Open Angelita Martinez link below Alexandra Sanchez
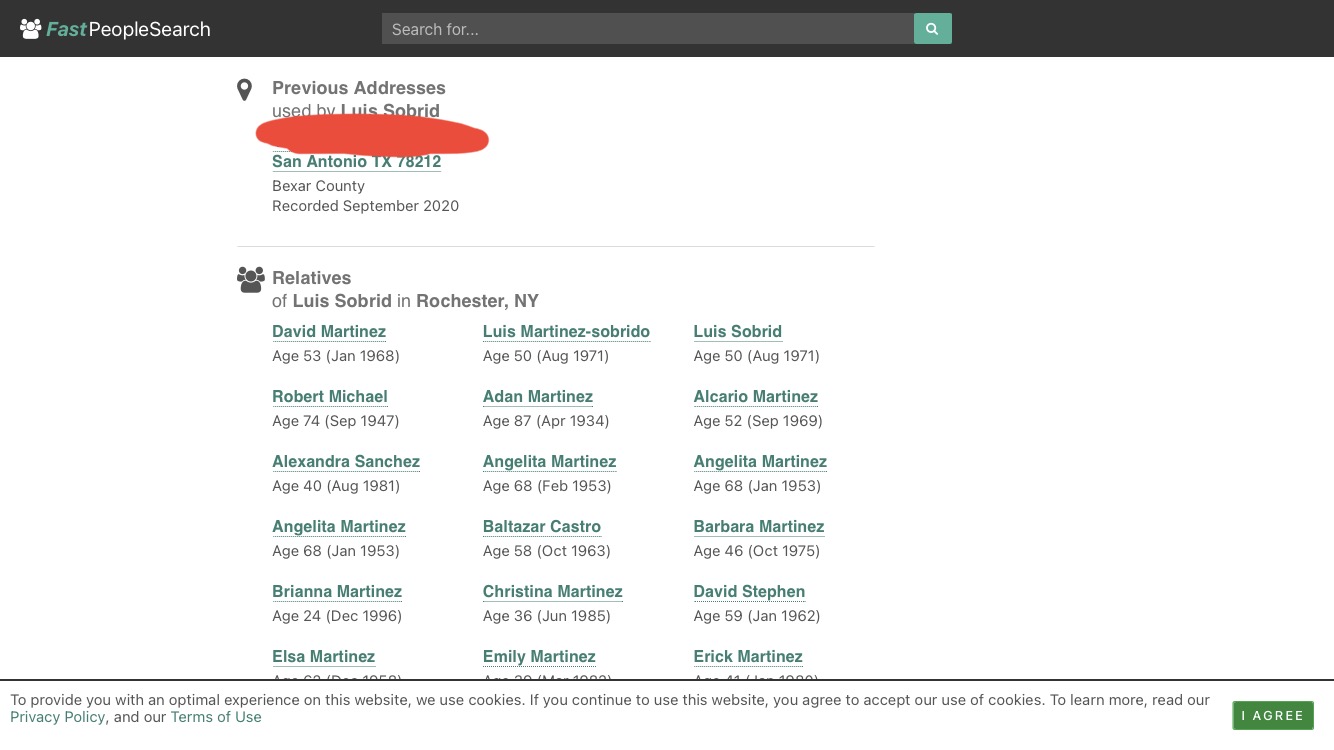 tap(339, 526)
